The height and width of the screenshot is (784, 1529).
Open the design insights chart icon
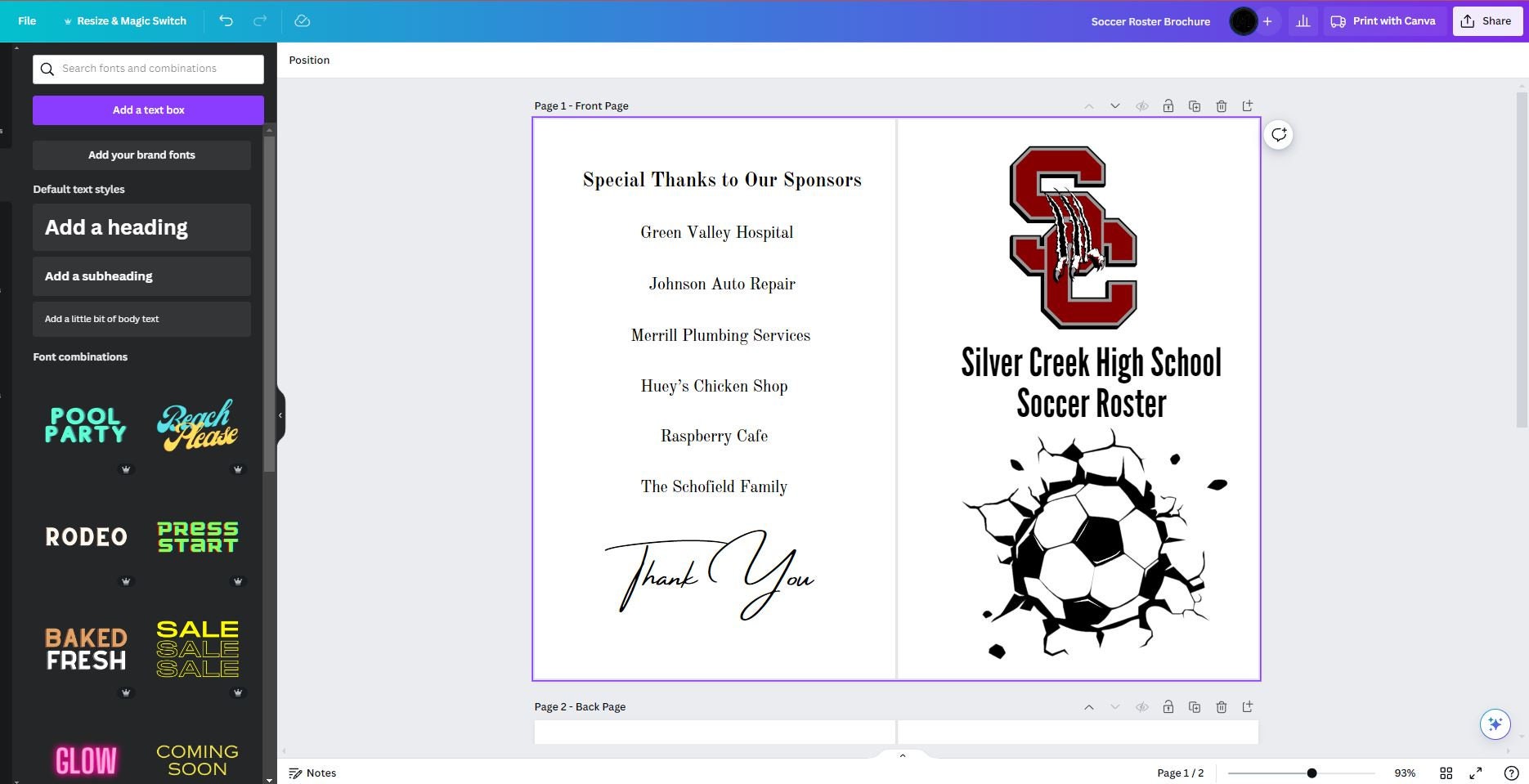1303,20
